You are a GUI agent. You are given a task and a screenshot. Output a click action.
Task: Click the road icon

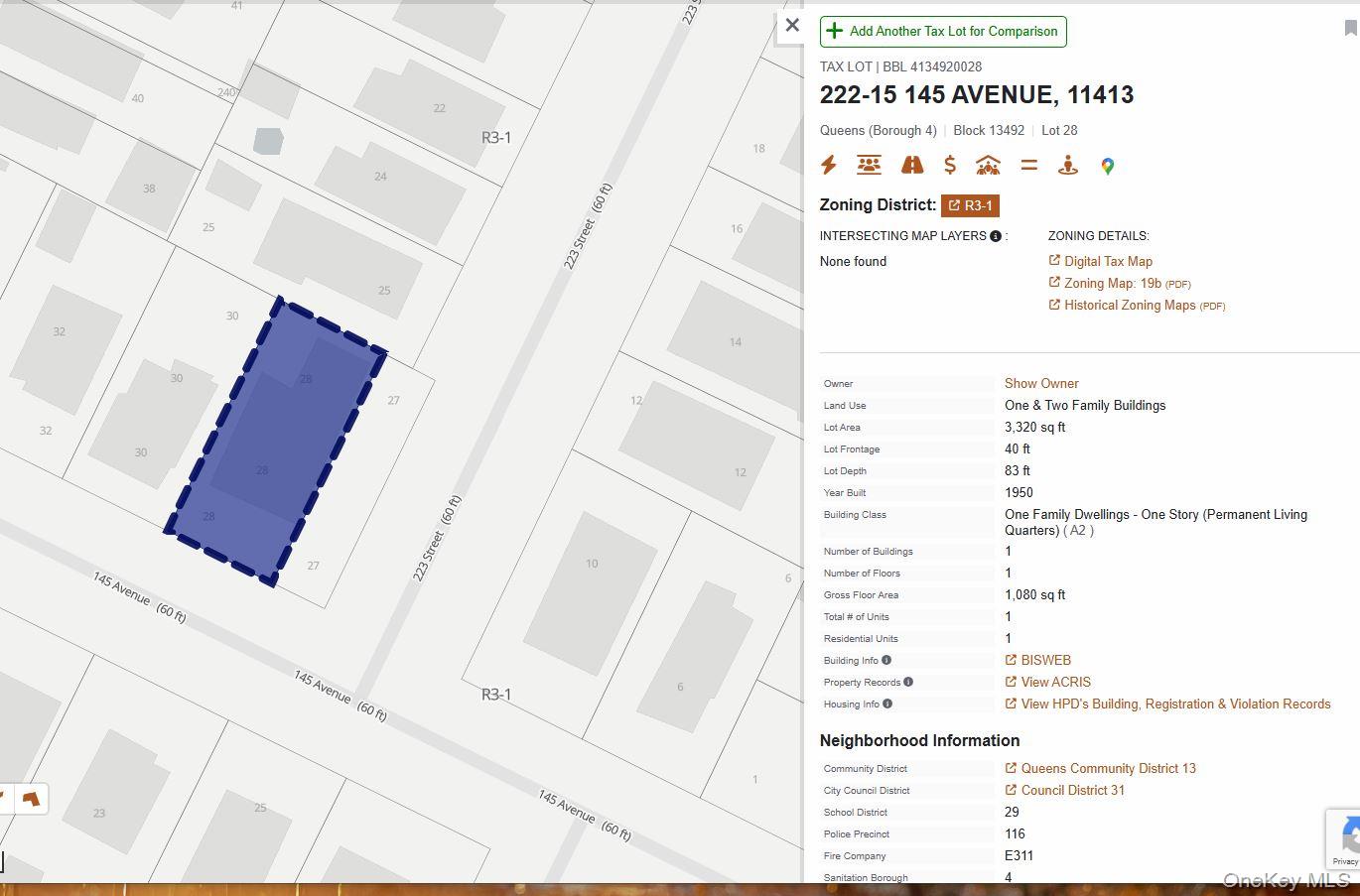[x=911, y=166]
